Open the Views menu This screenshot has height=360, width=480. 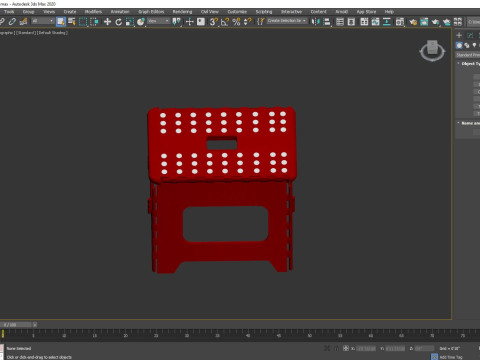(49, 12)
